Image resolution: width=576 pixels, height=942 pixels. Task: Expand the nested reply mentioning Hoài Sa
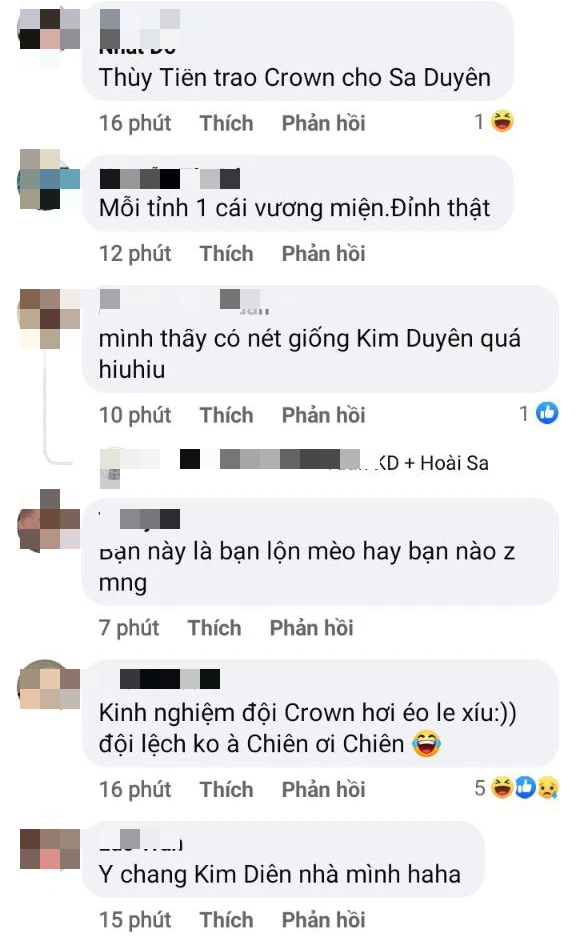[294, 463]
